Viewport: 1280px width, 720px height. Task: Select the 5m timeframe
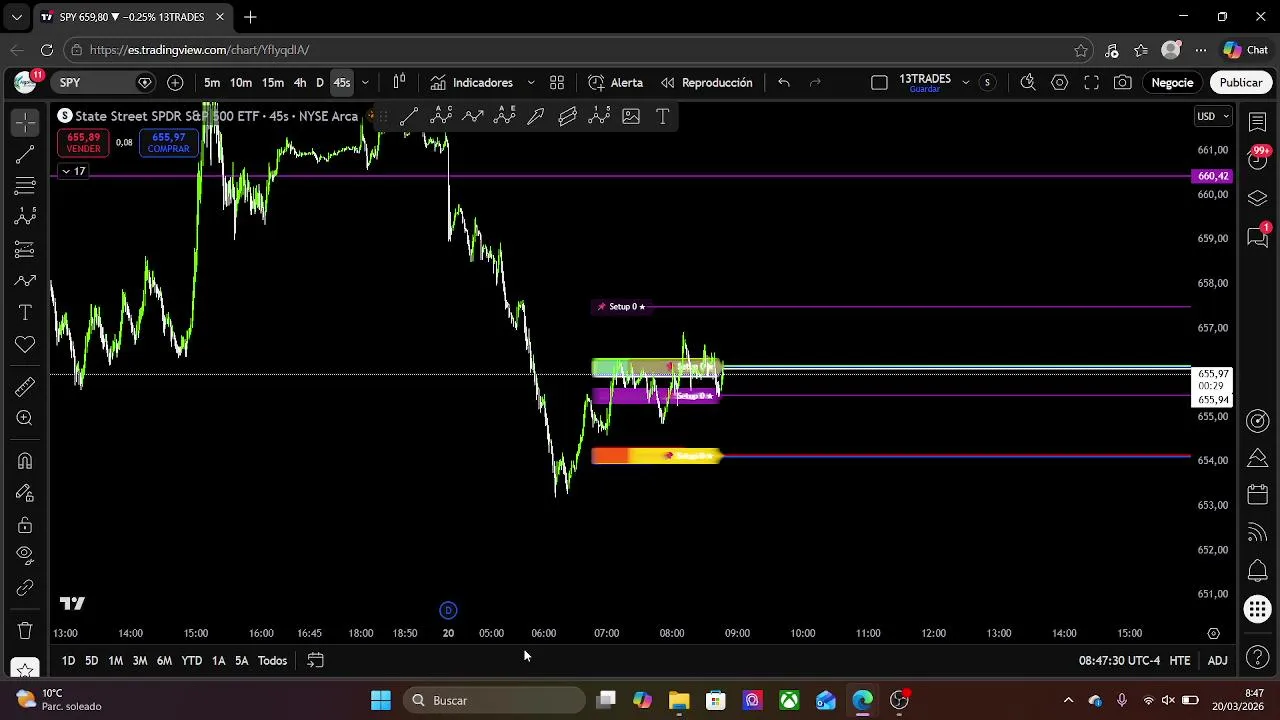tap(212, 83)
